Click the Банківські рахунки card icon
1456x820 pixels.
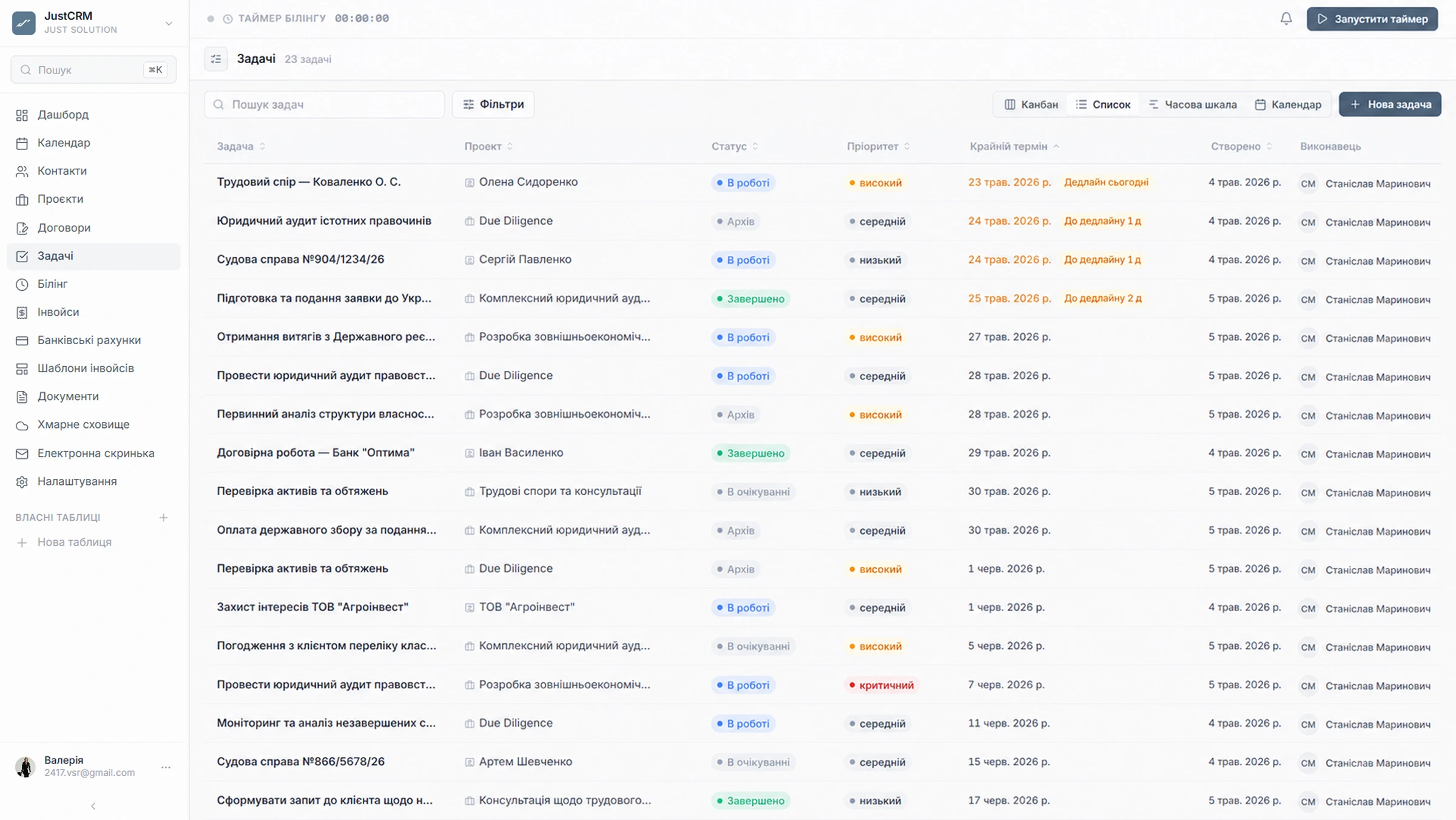click(22, 341)
